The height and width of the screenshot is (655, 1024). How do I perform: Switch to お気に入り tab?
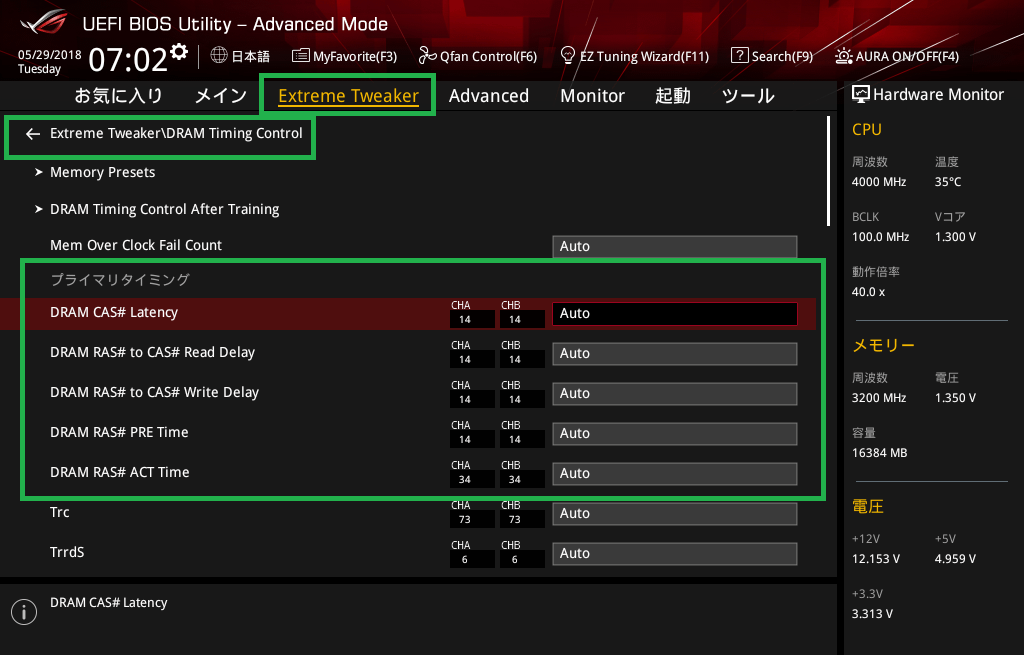click(118, 95)
